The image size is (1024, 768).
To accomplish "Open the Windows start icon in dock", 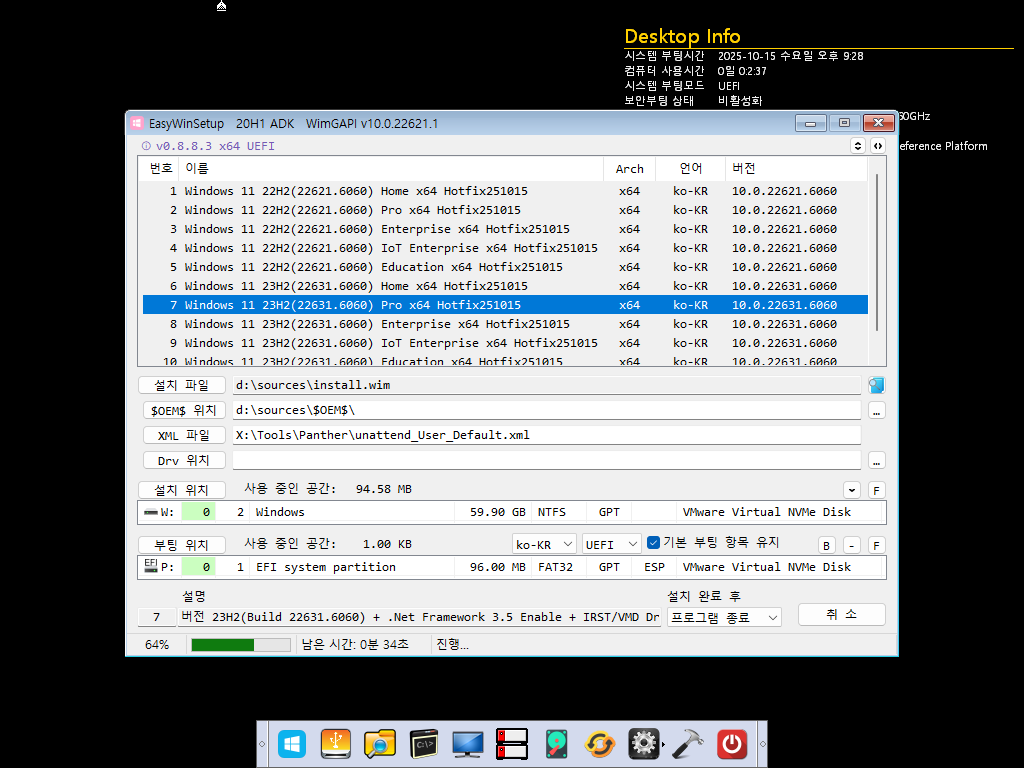I will coord(292,744).
